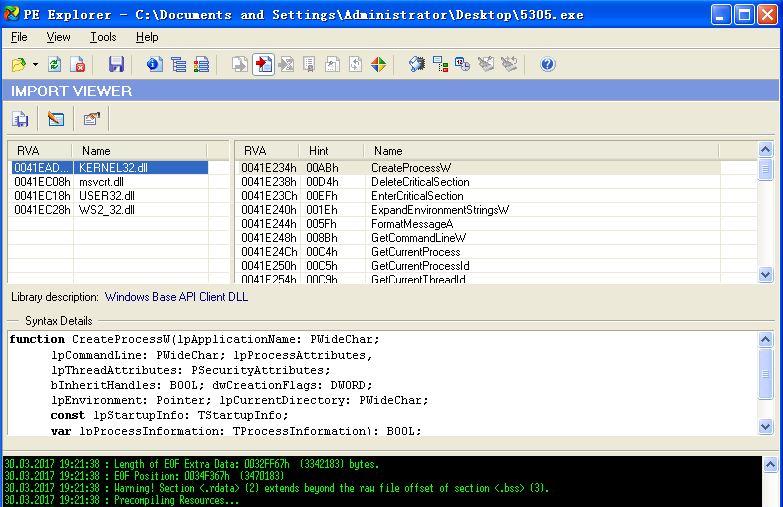Select the CreateProcessW function row
Image resolution: width=783 pixels, height=507 pixels.
click(479, 168)
